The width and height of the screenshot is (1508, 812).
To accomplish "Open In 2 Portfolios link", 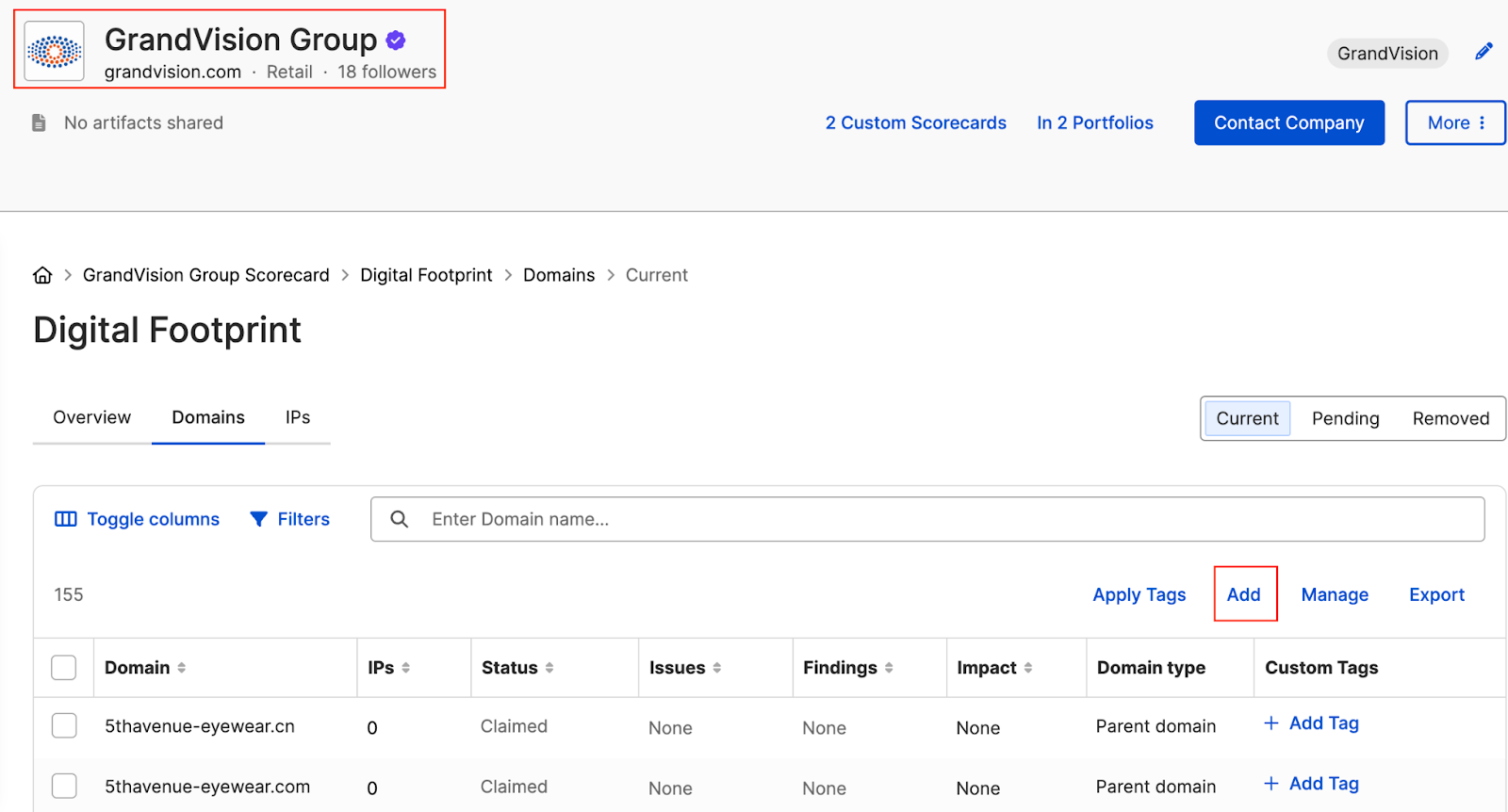I will click(1095, 122).
